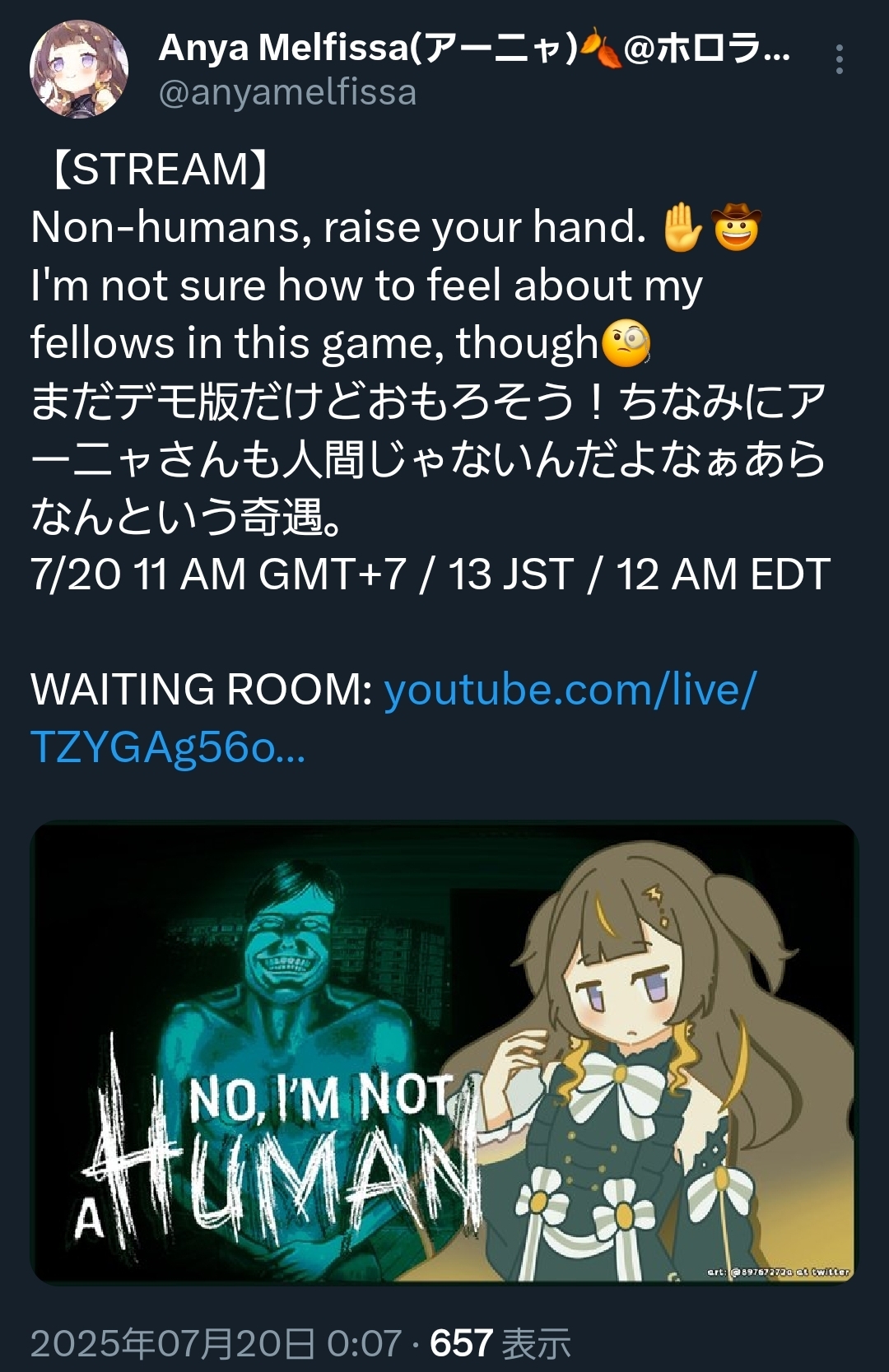Tap the monocle face emoji

tap(626, 344)
